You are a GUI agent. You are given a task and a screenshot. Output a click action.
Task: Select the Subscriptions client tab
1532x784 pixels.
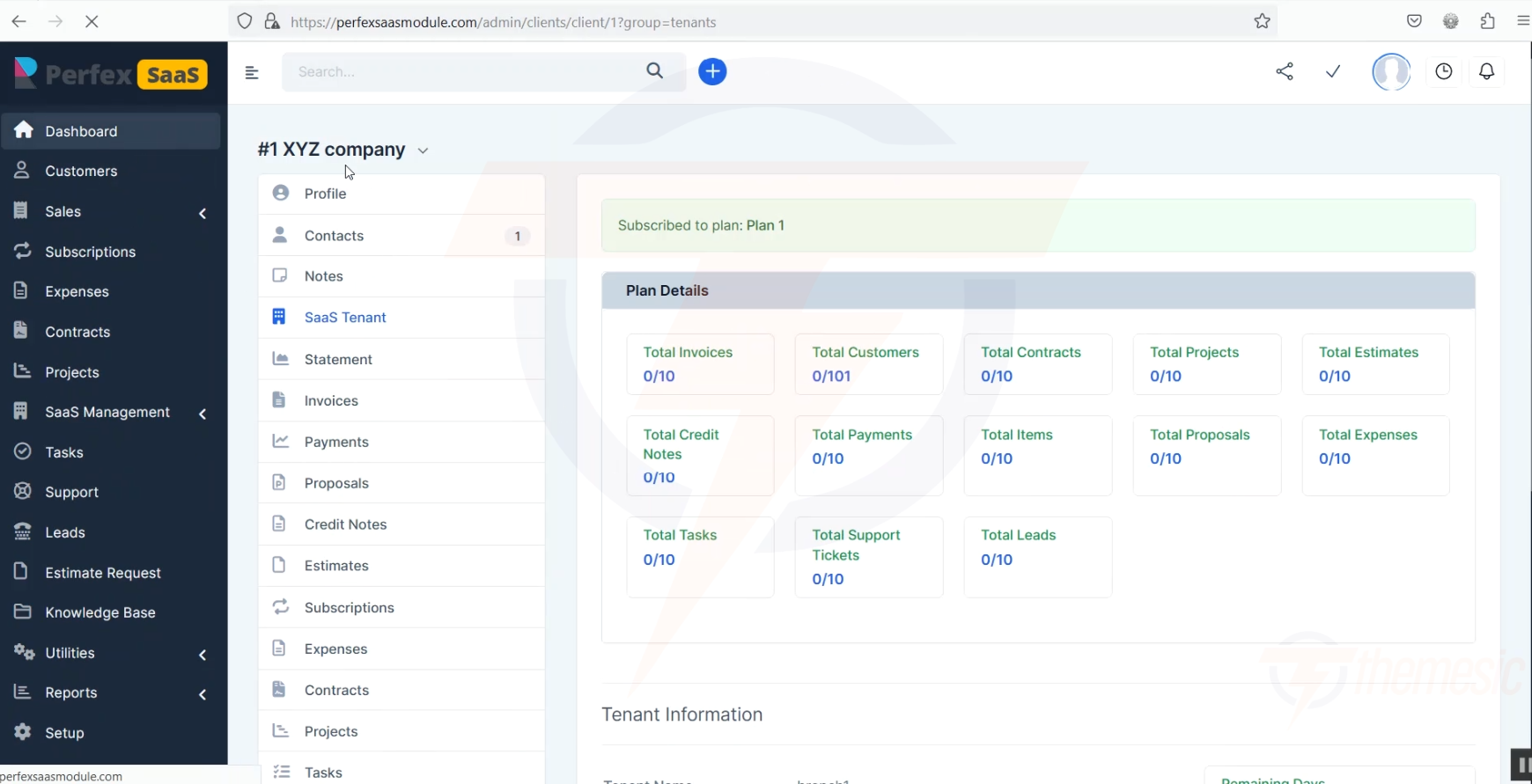point(401,607)
